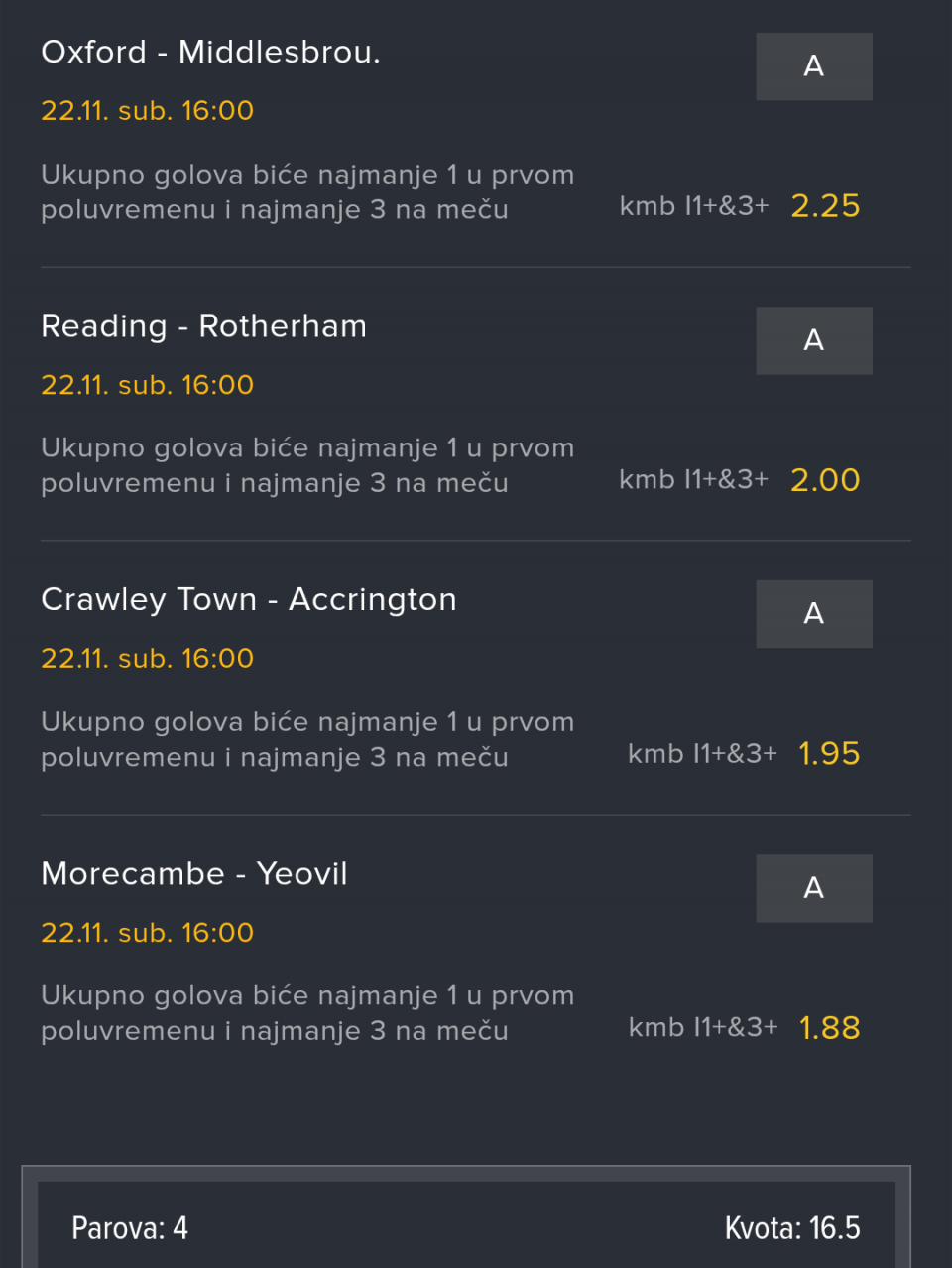The width and height of the screenshot is (952, 1268).
Task: Select the 1.95 odds value
Action: pyautogui.click(x=829, y=754)
